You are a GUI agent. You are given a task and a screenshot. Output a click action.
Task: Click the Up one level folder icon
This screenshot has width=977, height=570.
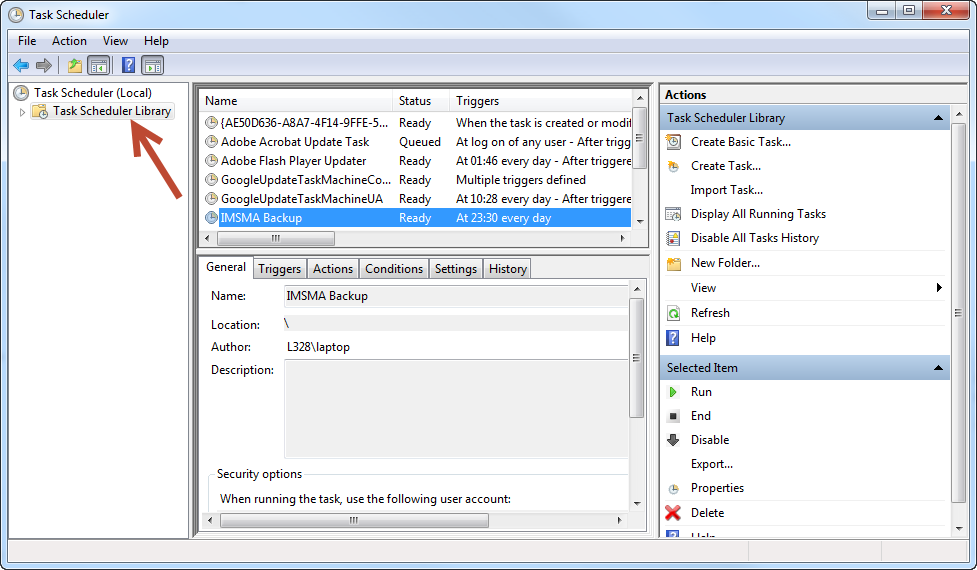(x=74, y=66)
